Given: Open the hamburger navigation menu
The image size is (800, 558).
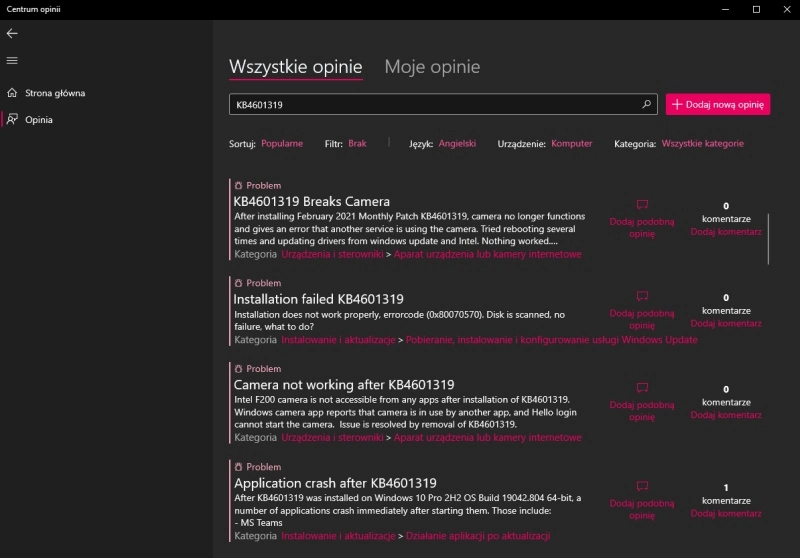Looking at the screenshot, I should pos(12,60).
